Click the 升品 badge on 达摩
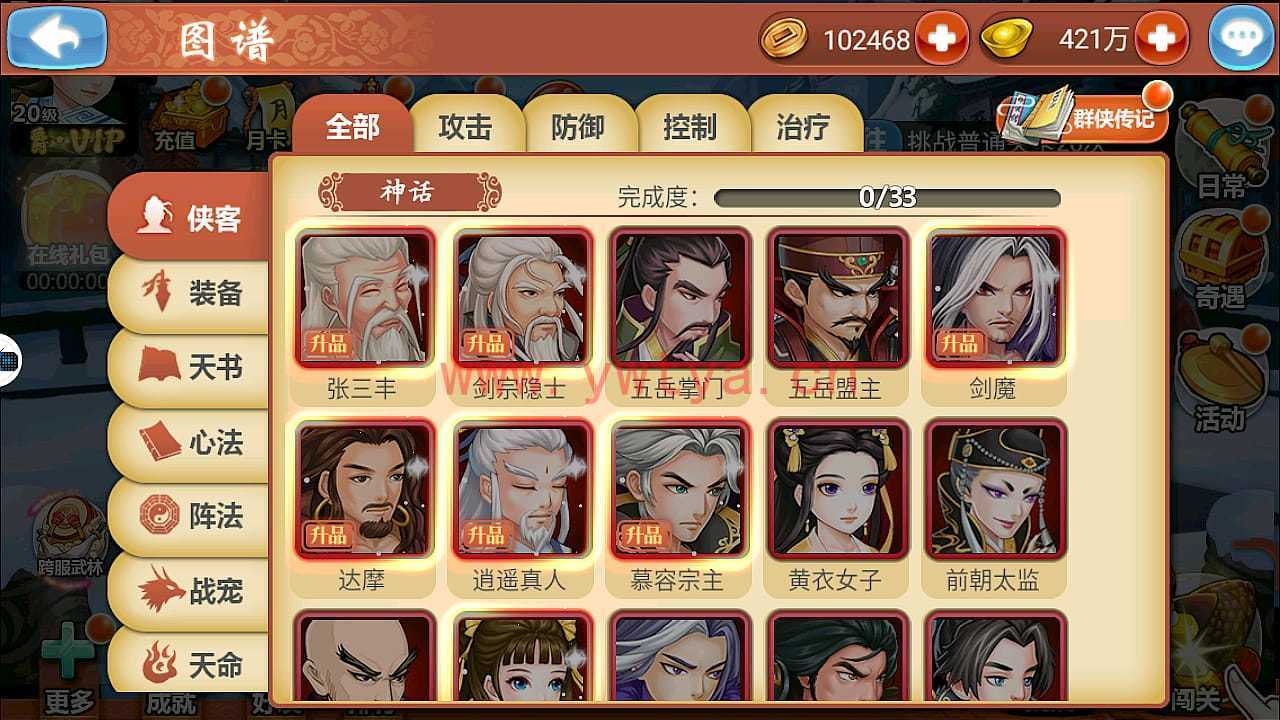The height and width of the screenshot is (720, 1280). pyautogui.click(x=327, y=535)
